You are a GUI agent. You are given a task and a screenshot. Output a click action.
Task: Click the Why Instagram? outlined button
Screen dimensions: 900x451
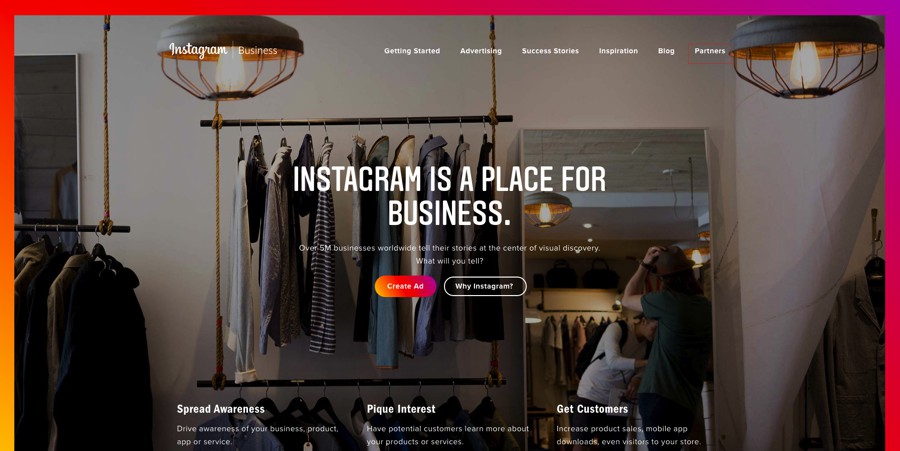click(484, 286)
